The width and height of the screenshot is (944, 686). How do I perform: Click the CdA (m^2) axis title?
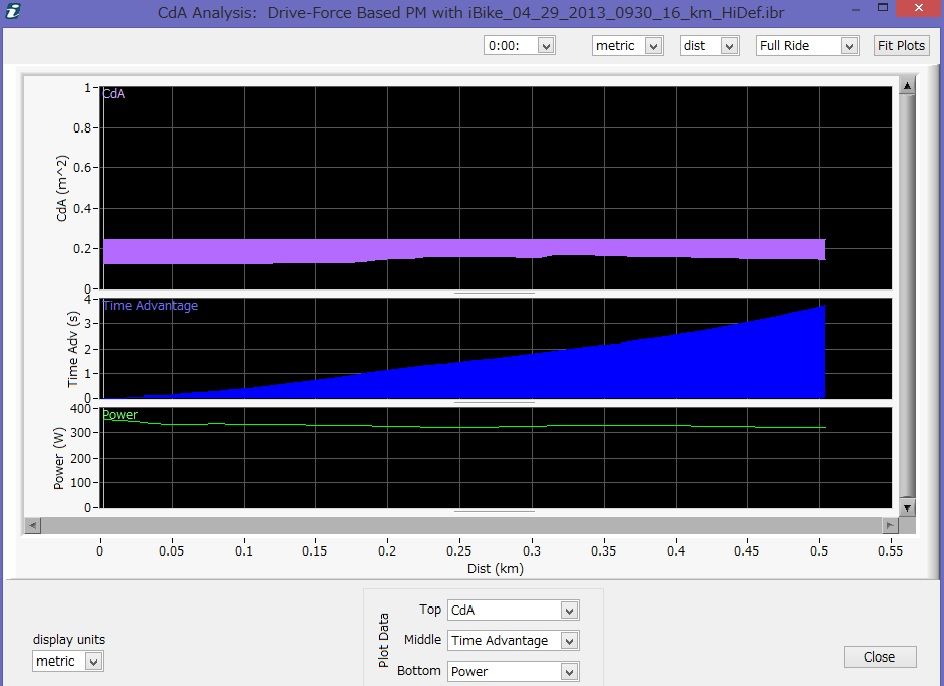tap(61, 188)
